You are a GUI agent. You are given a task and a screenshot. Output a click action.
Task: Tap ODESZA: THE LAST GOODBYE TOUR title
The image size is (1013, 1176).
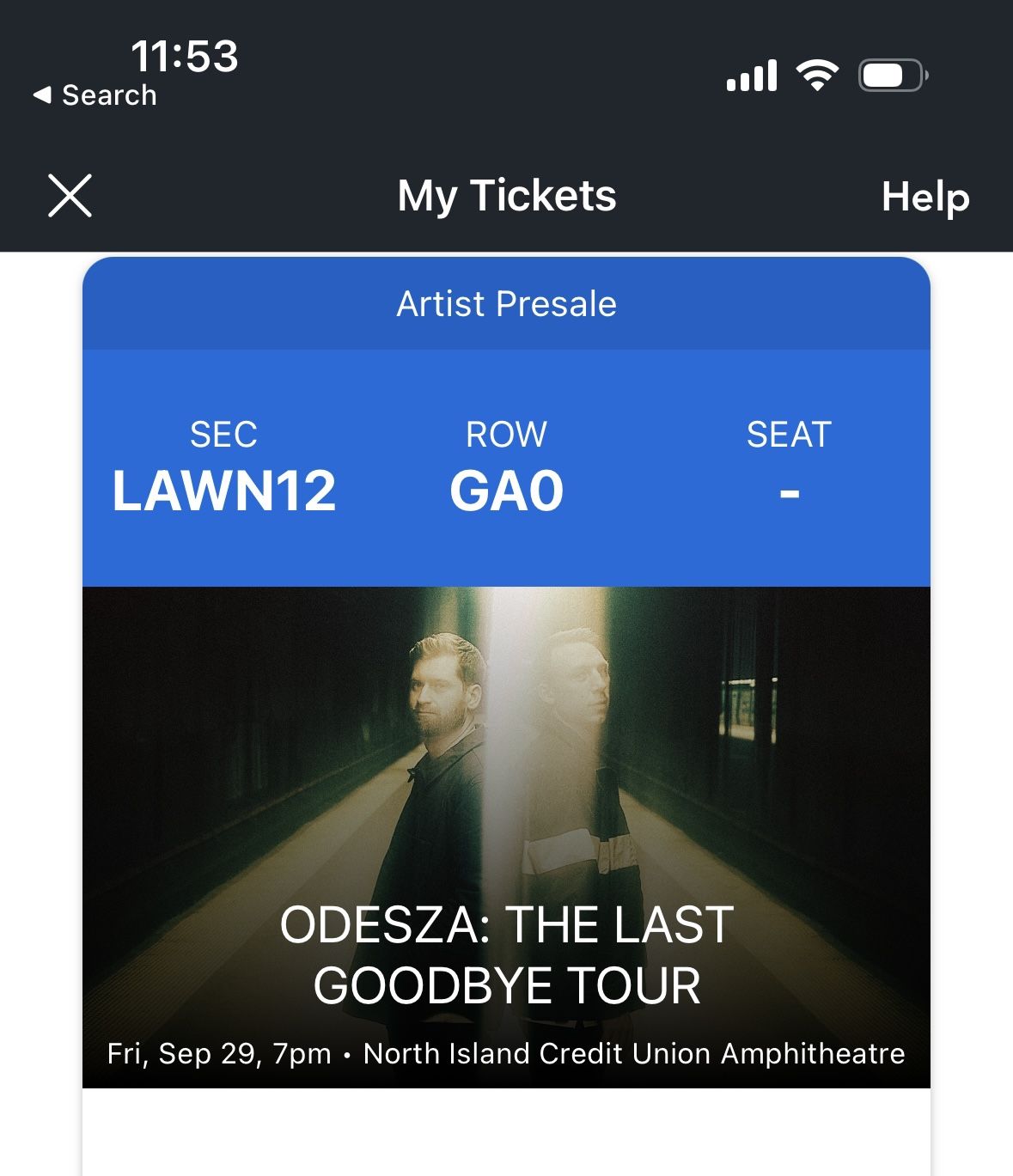click(x=507, y=954)
